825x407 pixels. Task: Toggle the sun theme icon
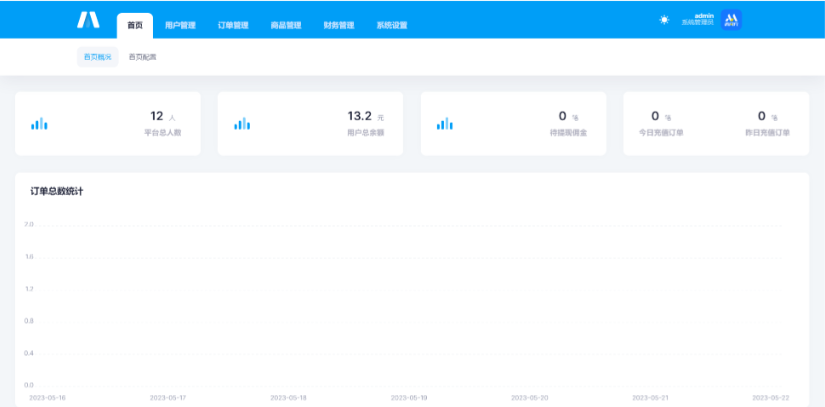point(664,20)
